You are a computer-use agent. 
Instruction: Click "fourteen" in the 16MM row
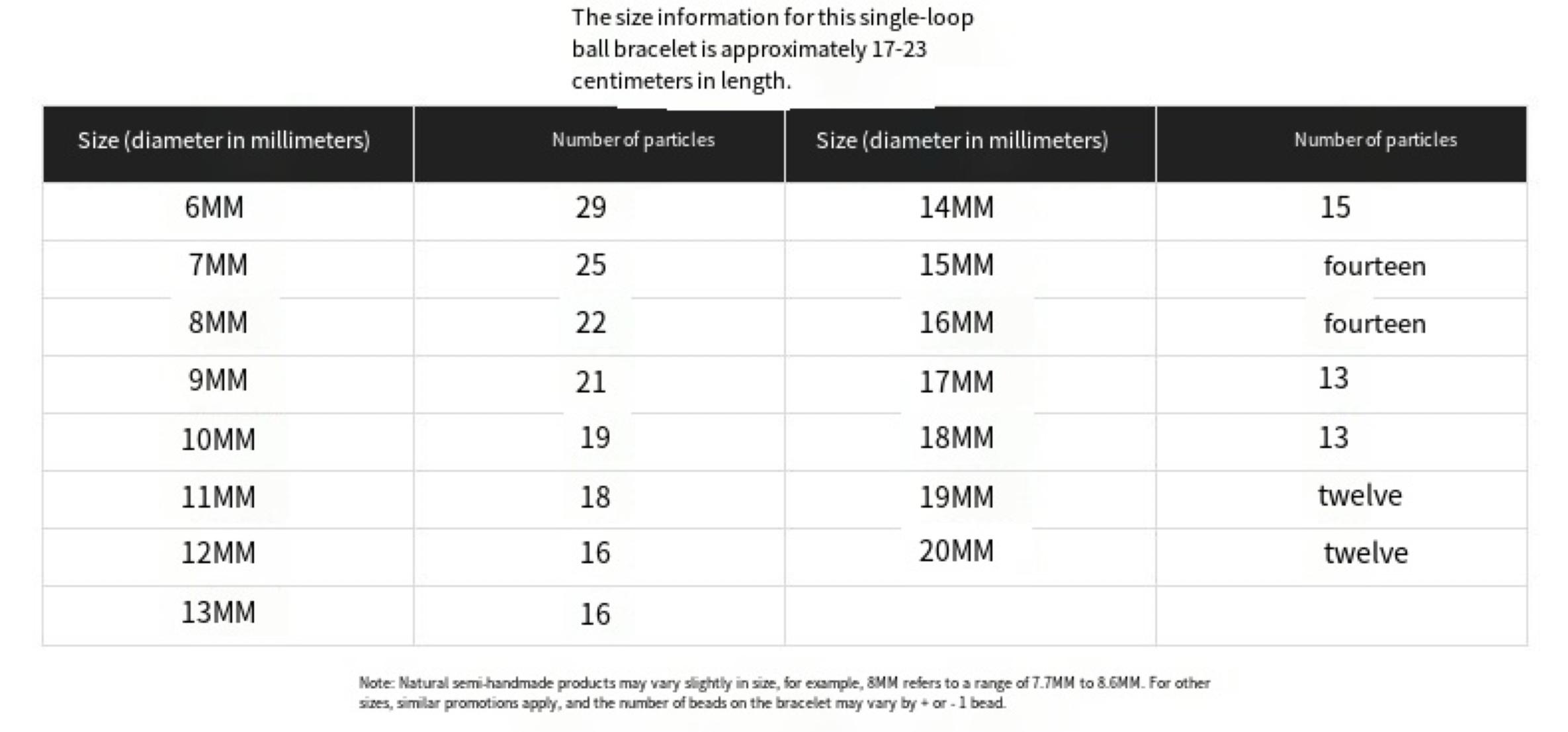(1374, 324)
